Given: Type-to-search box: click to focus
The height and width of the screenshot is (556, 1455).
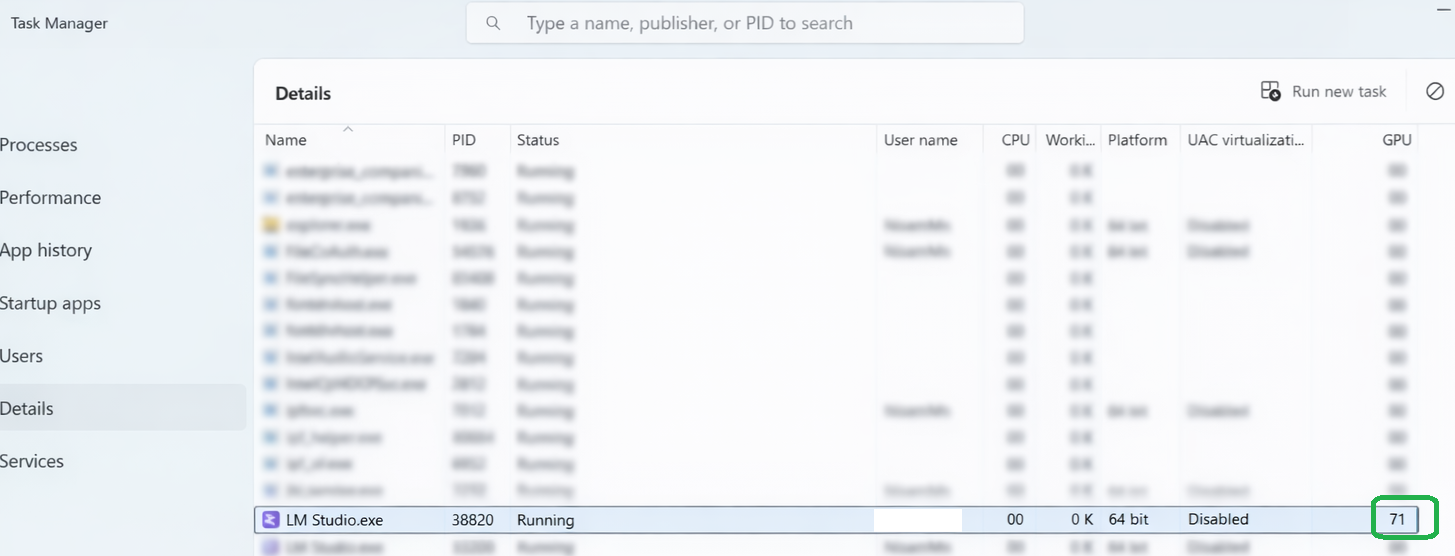Looking at the screenshot, I should [x=745, y=23].
